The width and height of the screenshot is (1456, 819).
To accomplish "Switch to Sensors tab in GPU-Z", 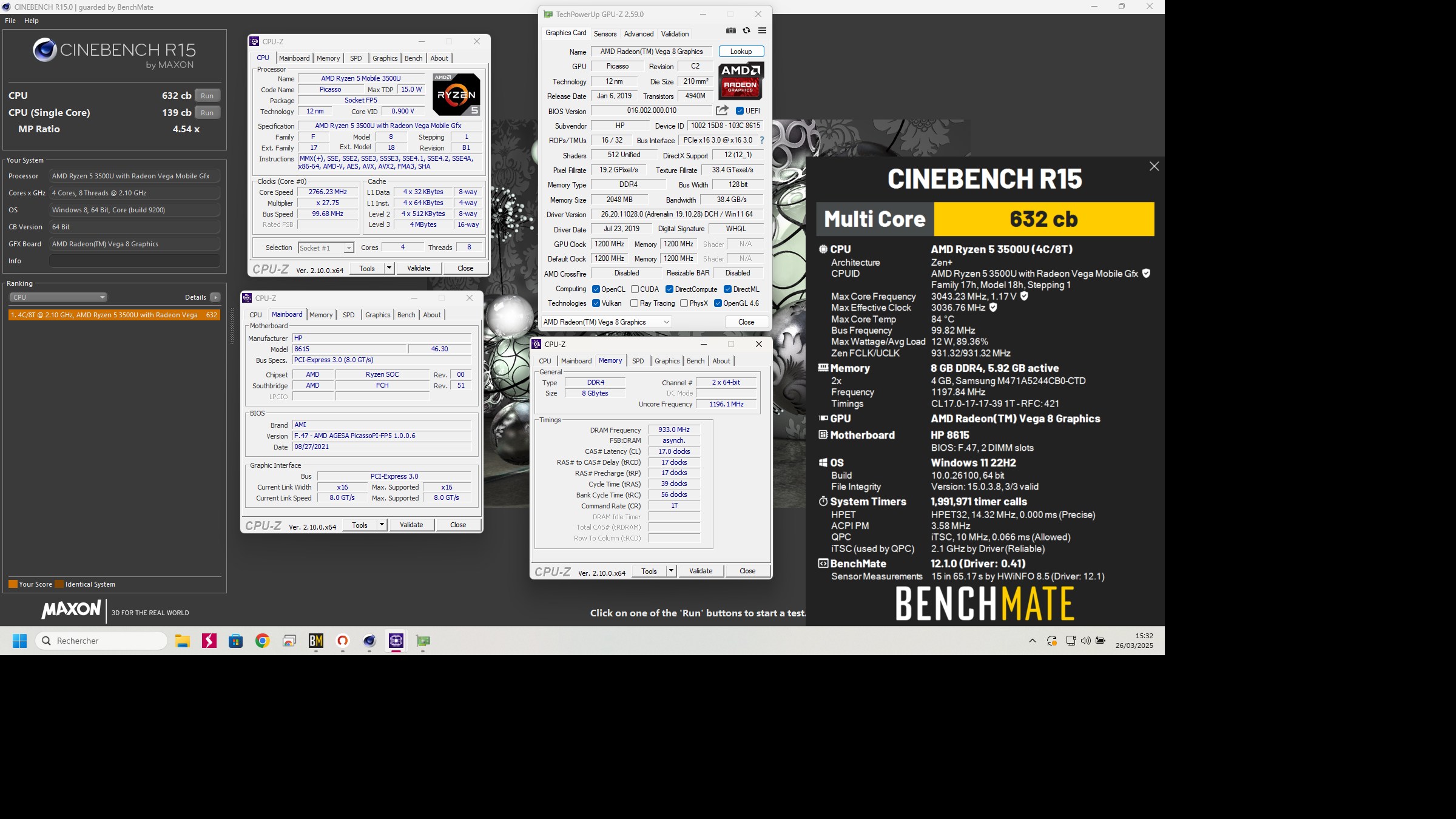I will point(605,34).
